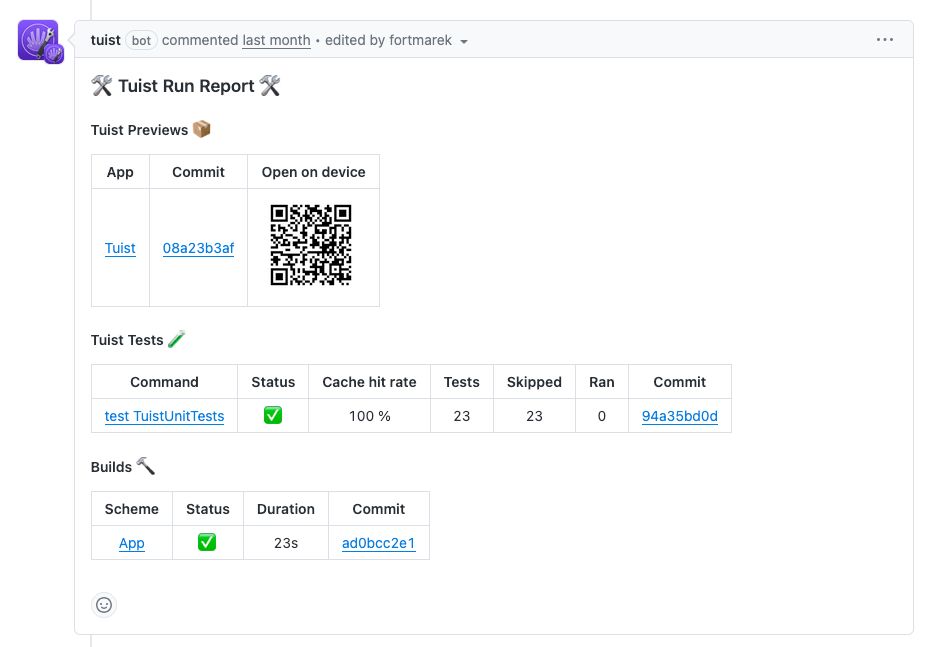This screenshot has height=647, width=931.
Task: Click the QR code image for device
Action: pyautogui.click(x=311, y=245)
